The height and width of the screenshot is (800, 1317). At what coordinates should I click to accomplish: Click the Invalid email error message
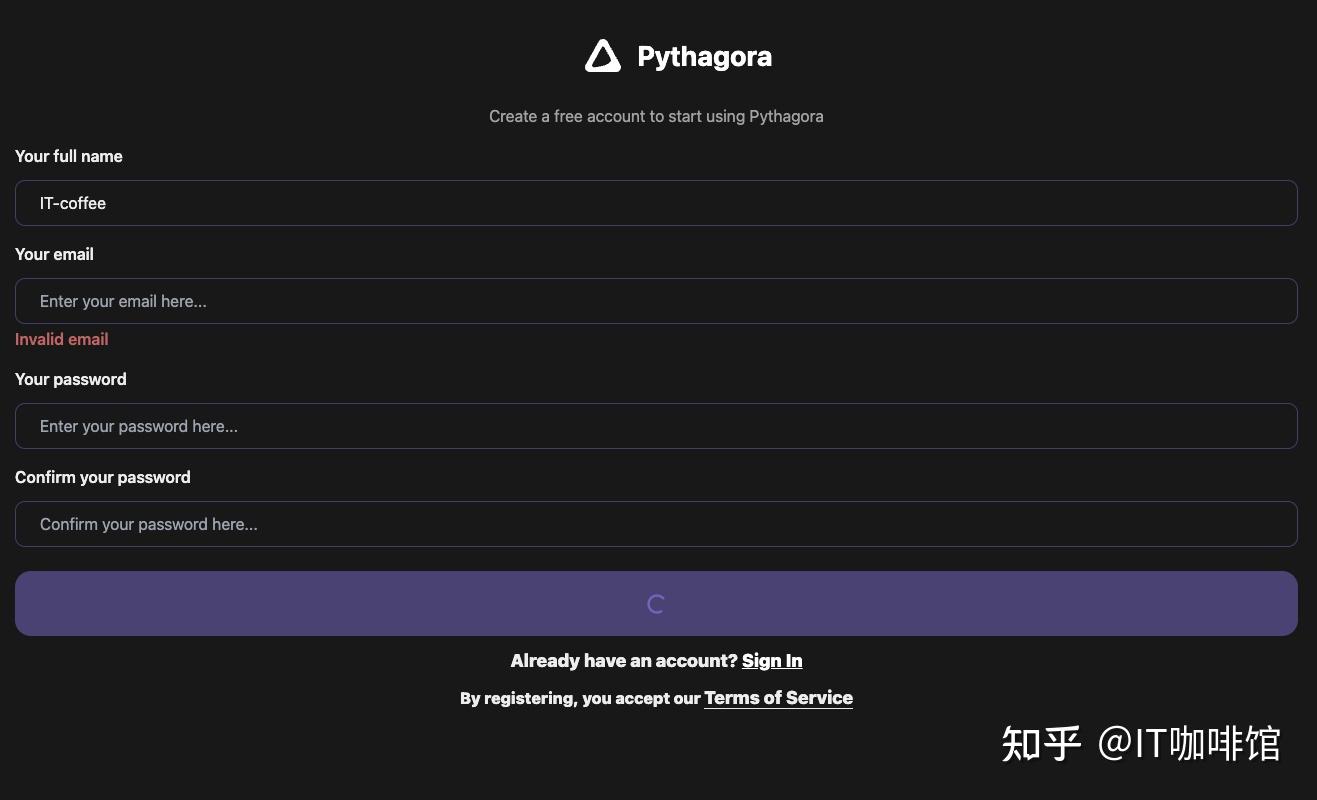click(x=61, y=339)
